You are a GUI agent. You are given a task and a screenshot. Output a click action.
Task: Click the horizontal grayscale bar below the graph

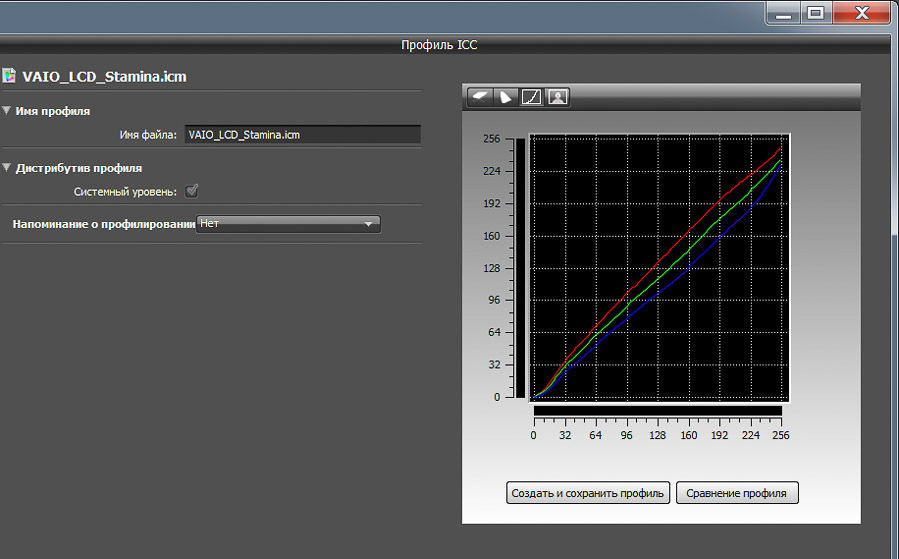point(658,411)
